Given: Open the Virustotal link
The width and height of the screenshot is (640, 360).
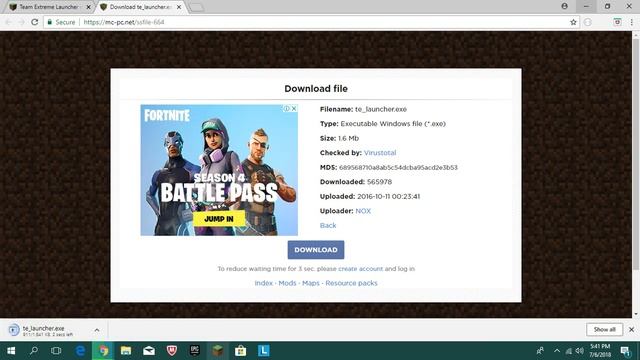Looking at the screenshot, I should pyautogui.click(x=380, y=153).
